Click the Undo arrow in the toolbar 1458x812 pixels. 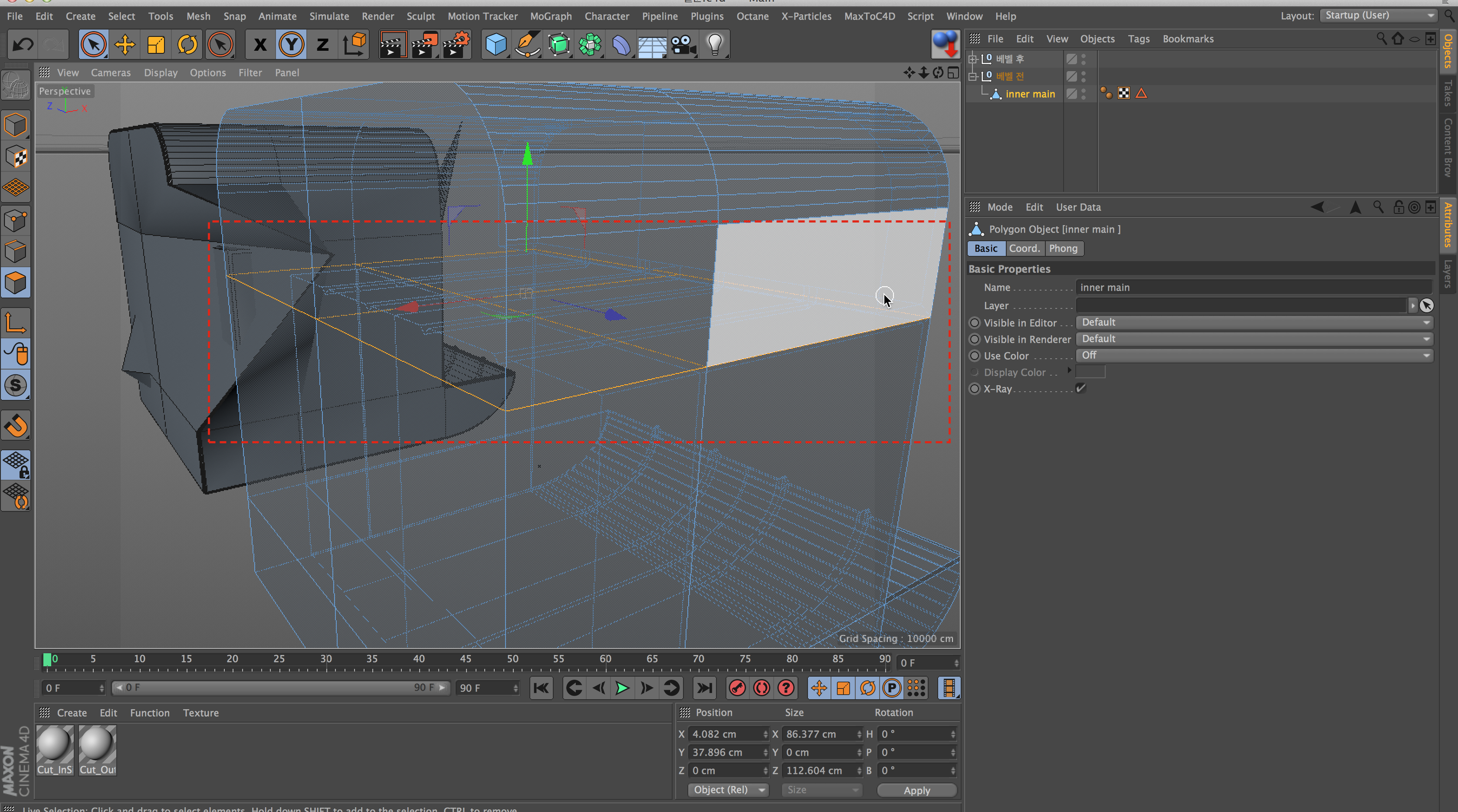23,44
